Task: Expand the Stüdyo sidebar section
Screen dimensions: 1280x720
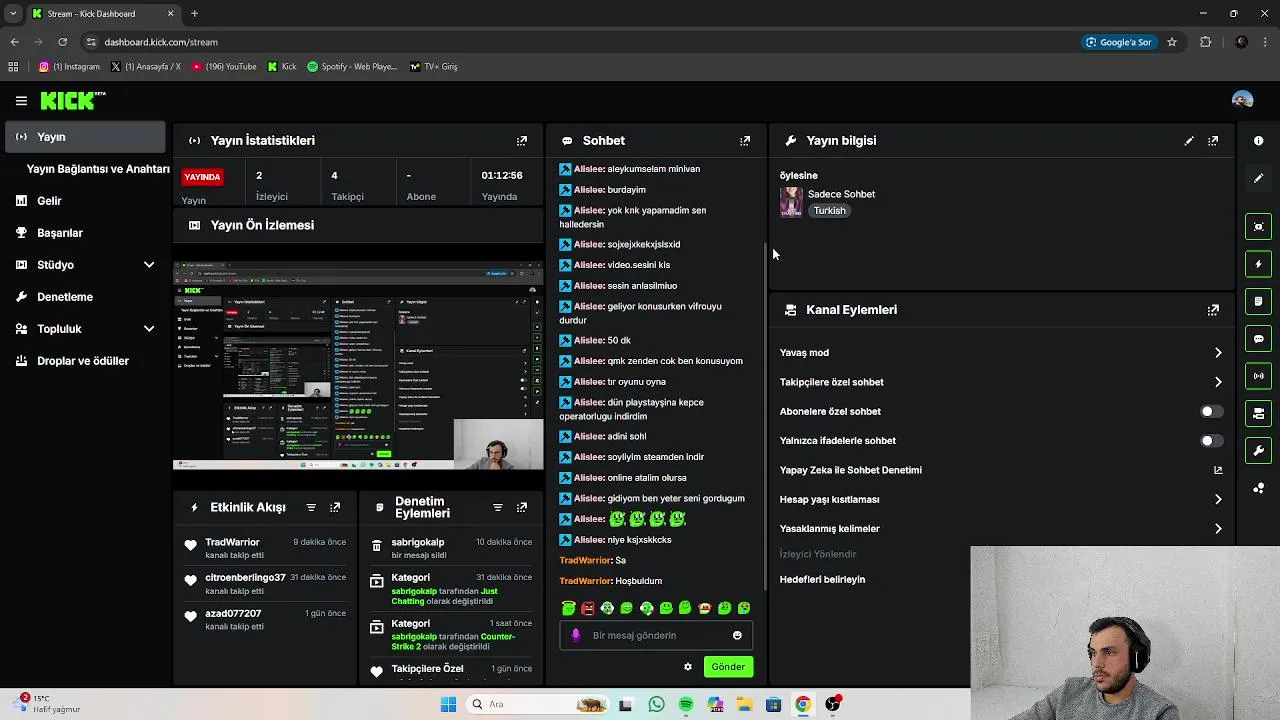Action: click(149, 265)
